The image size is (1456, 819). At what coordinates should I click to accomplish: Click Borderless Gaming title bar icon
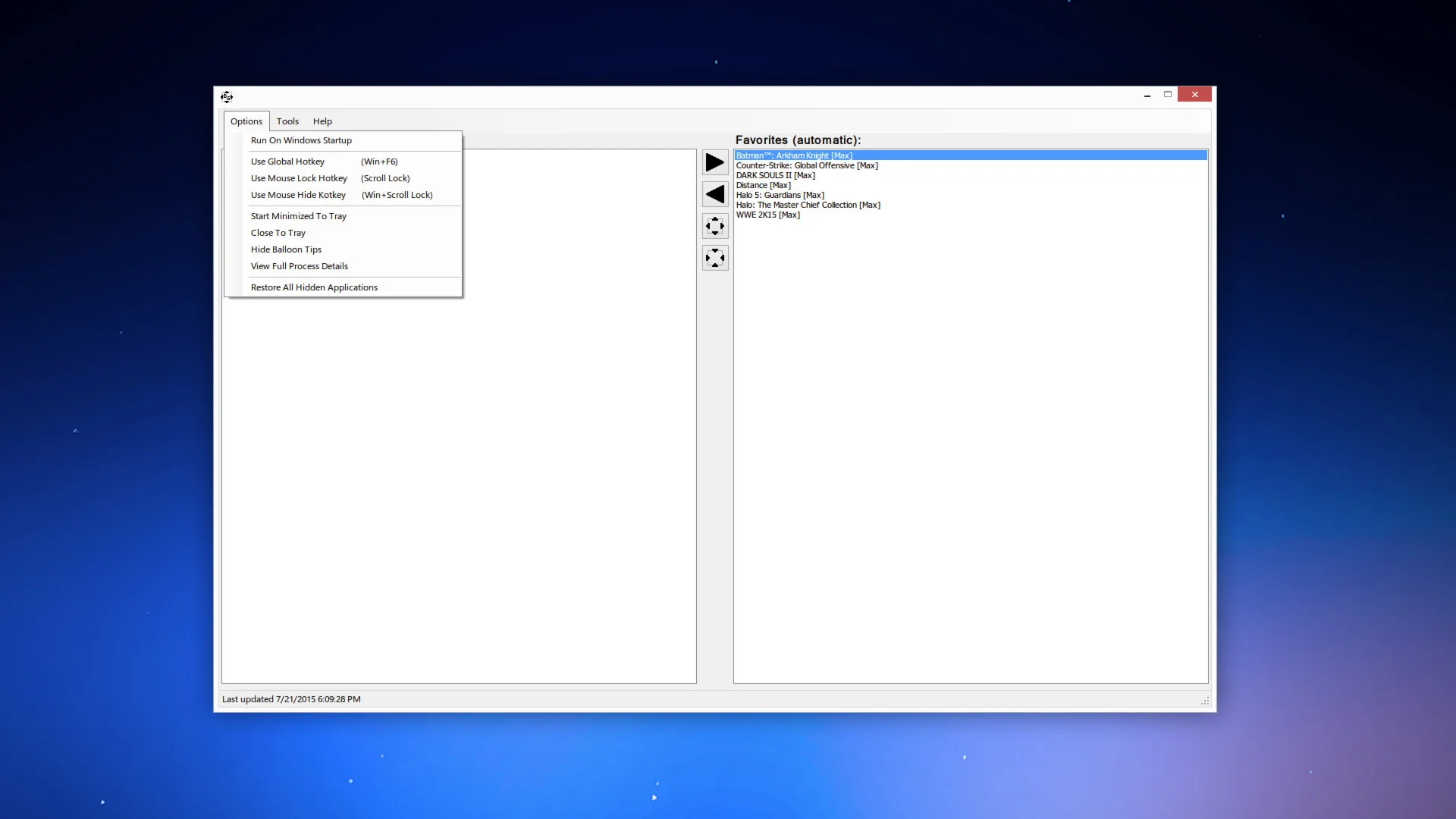coord(227,96)
